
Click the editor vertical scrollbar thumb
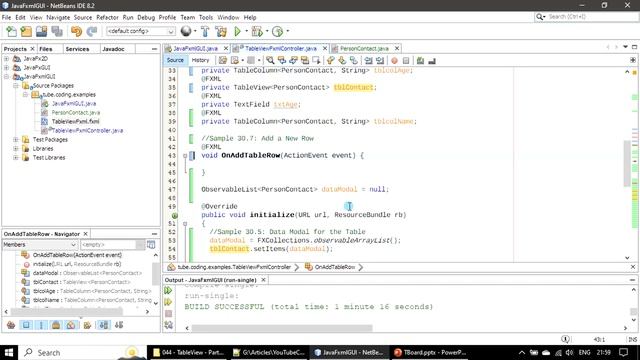(x=627, y=163)
